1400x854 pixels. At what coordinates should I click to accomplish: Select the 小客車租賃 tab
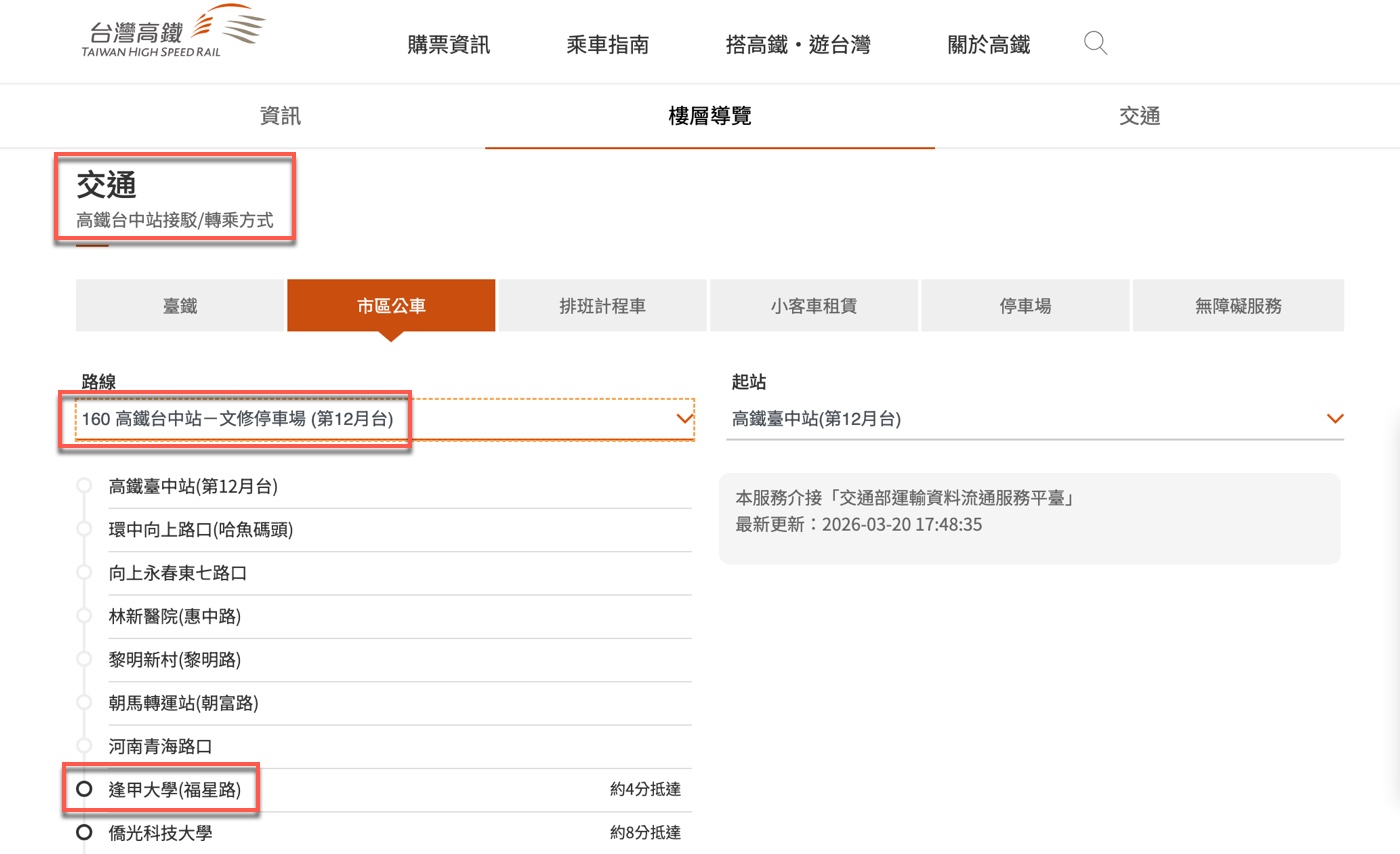point(813,306)
